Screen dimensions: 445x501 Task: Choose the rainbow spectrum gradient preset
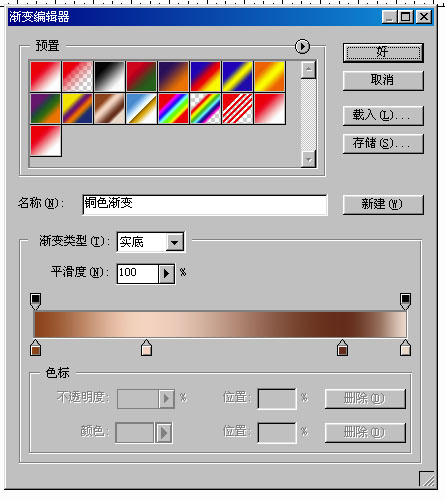tap(174, 108)
